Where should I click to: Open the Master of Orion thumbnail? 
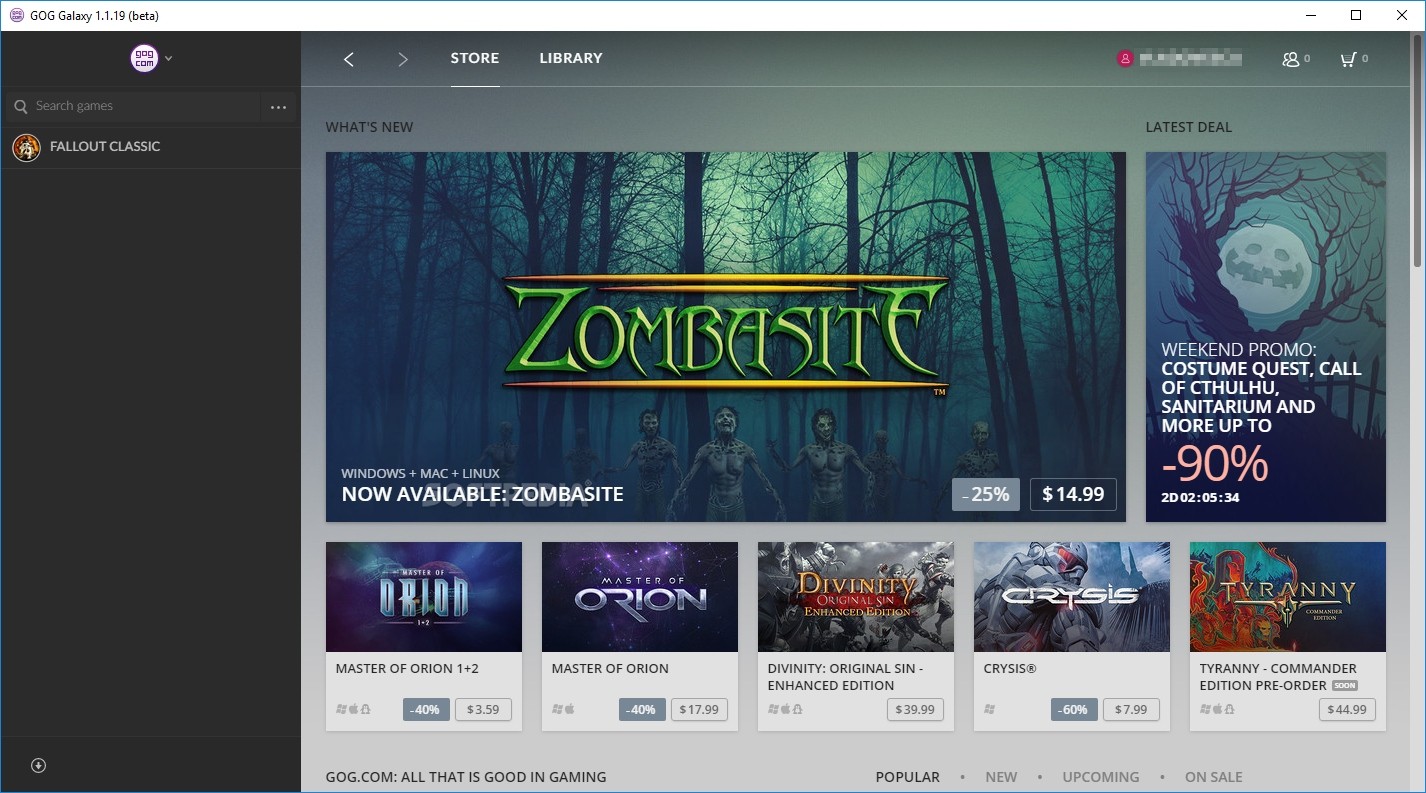pyautogui.click(x=640, y=597)
